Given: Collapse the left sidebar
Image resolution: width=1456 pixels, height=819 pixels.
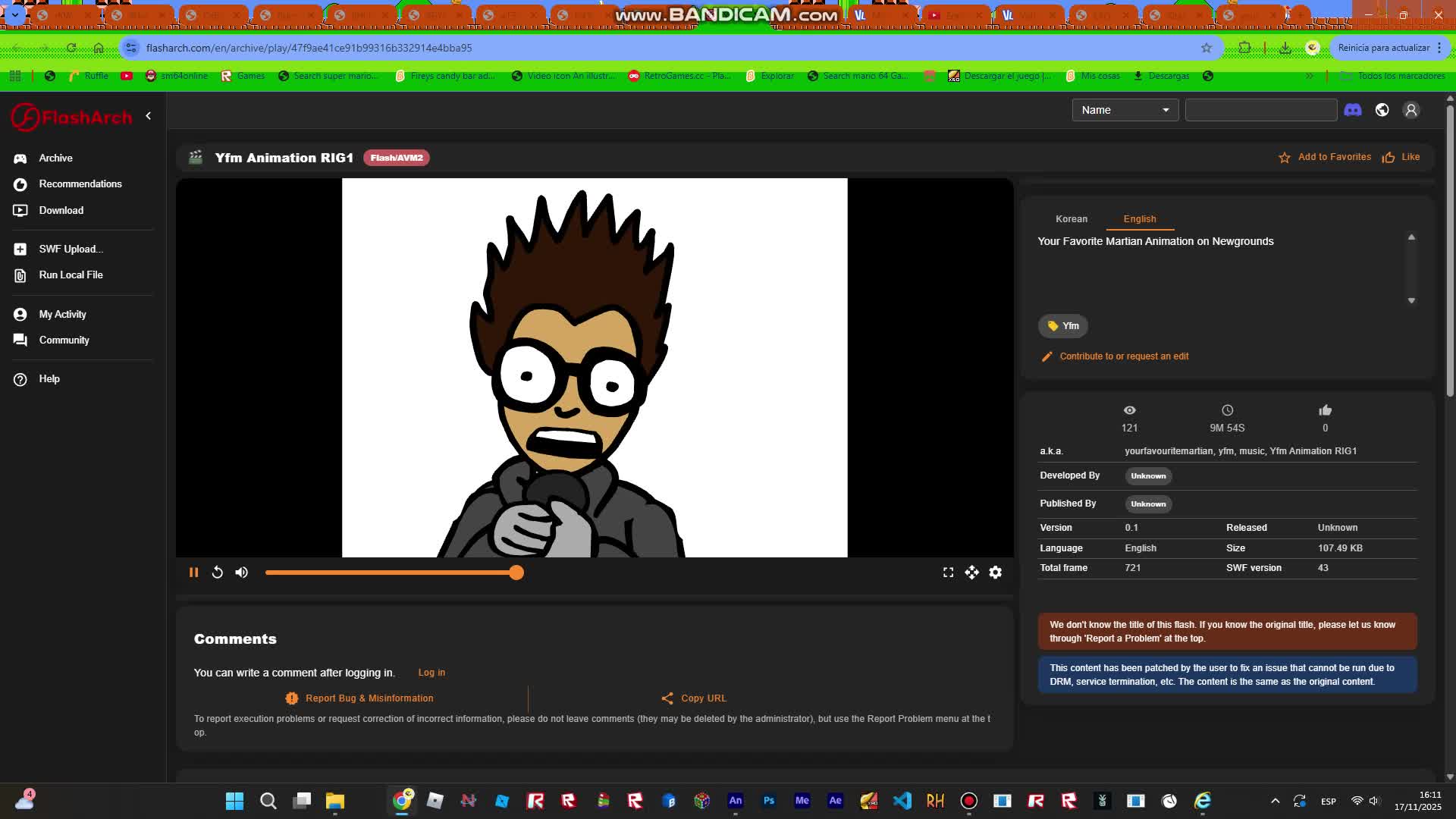Looking at the screenshot, I should (x=149, y=115).
